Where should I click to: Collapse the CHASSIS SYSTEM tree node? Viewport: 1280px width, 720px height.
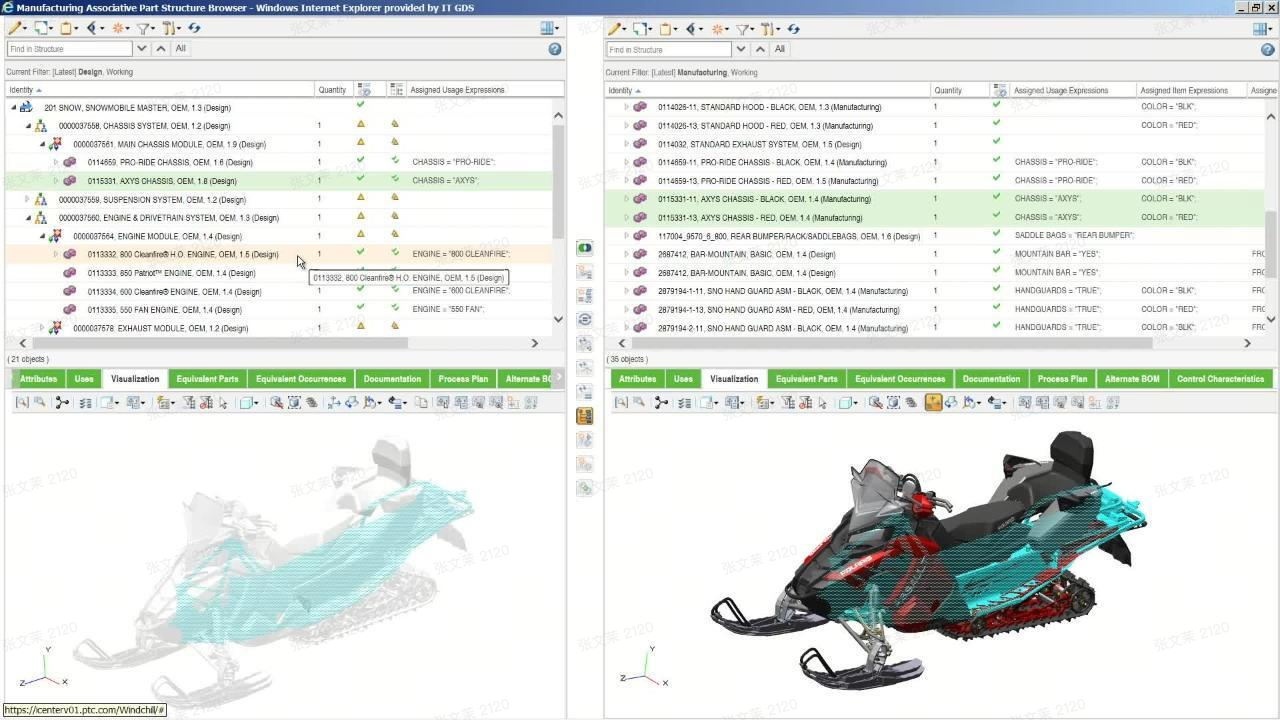pyautogui.click(x=28, y=126)
